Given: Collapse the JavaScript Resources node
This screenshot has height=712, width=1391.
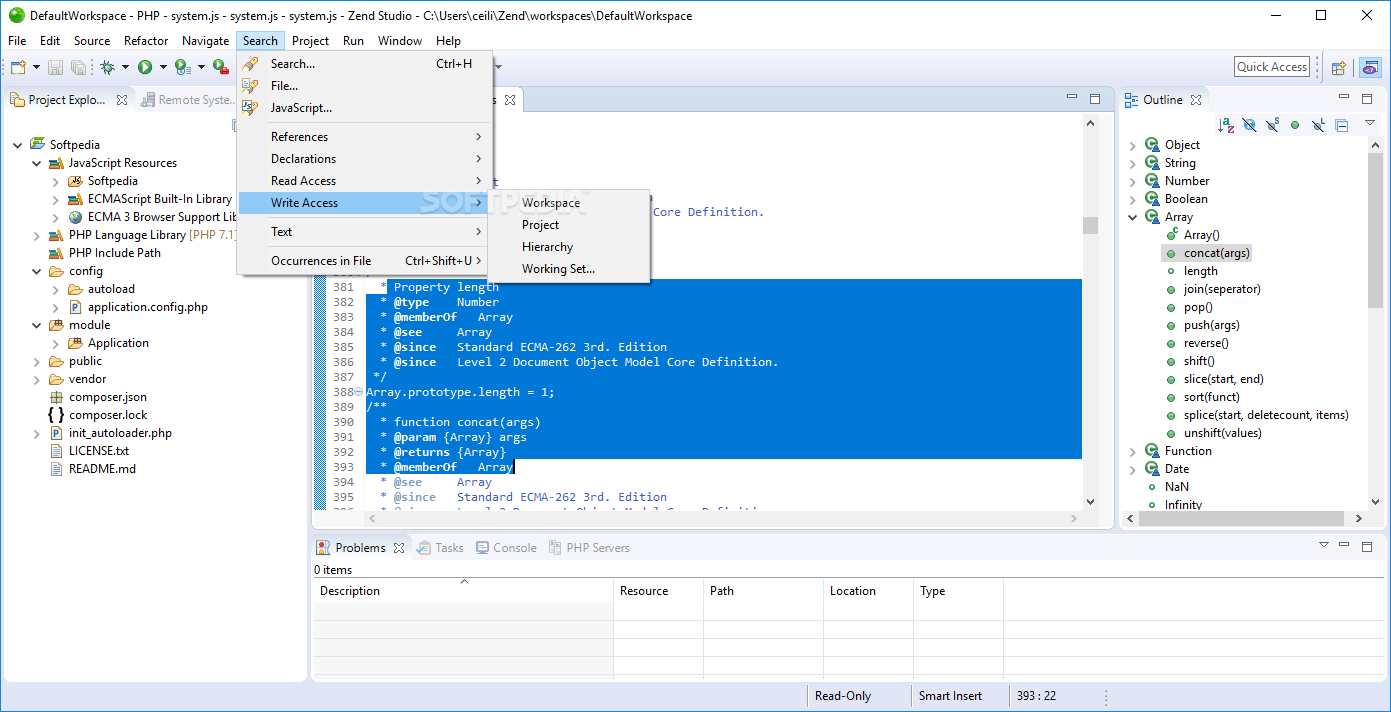Looking at the screenshot, I should (x=37, y=163).
